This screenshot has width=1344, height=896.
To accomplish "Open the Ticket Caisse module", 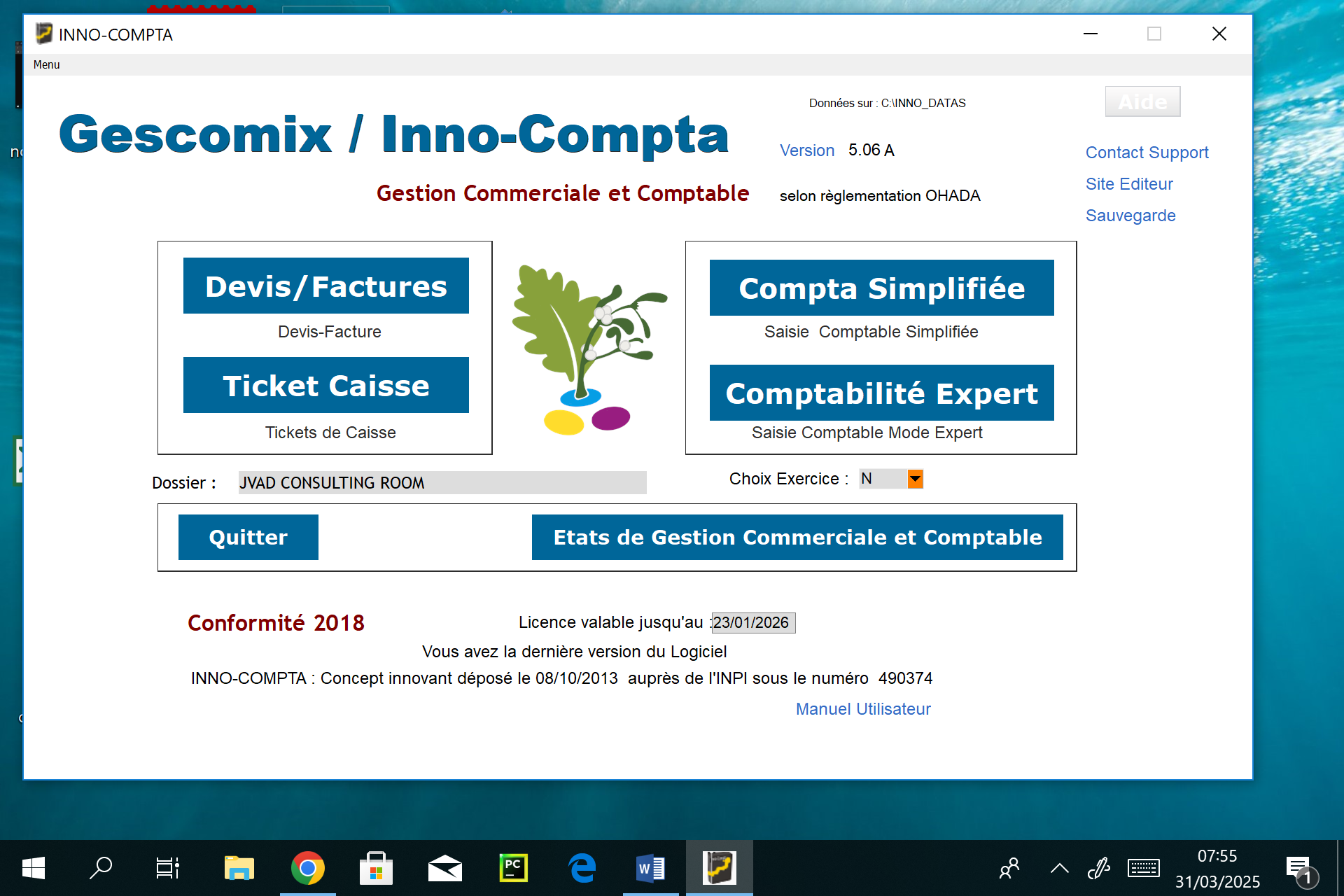I will (x=325, y=385).
